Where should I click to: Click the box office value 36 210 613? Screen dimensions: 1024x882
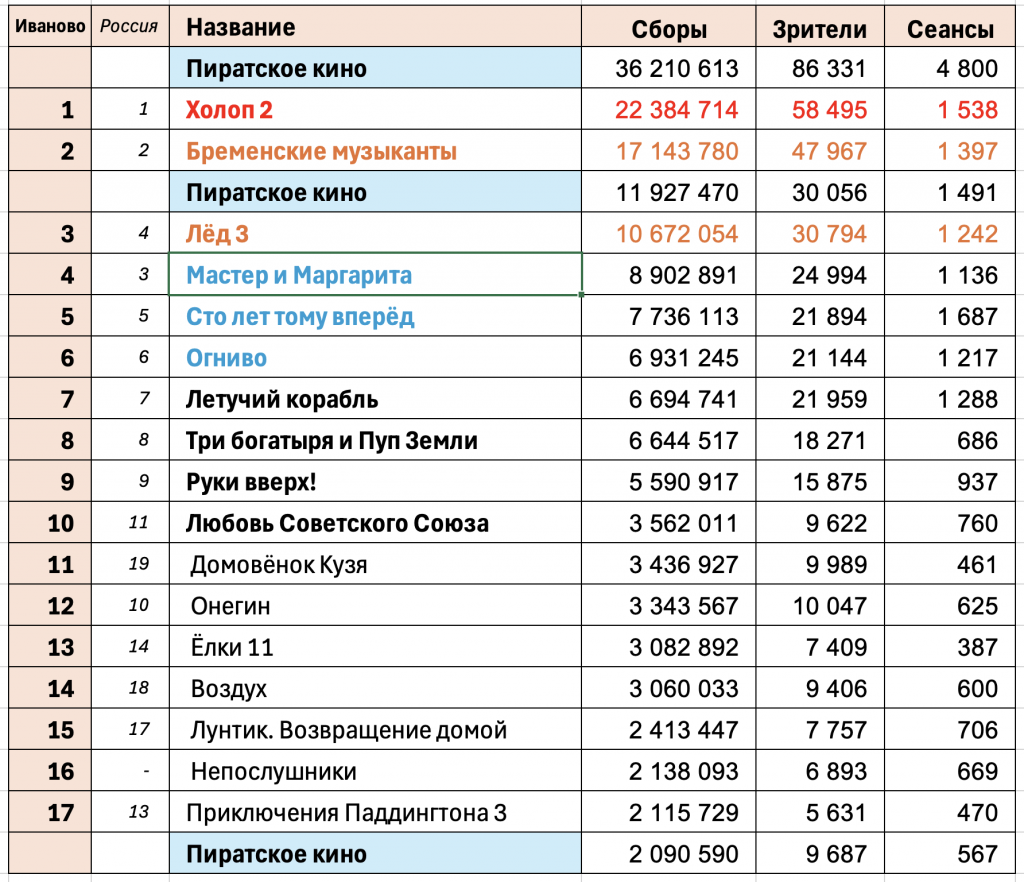point(677,69)
